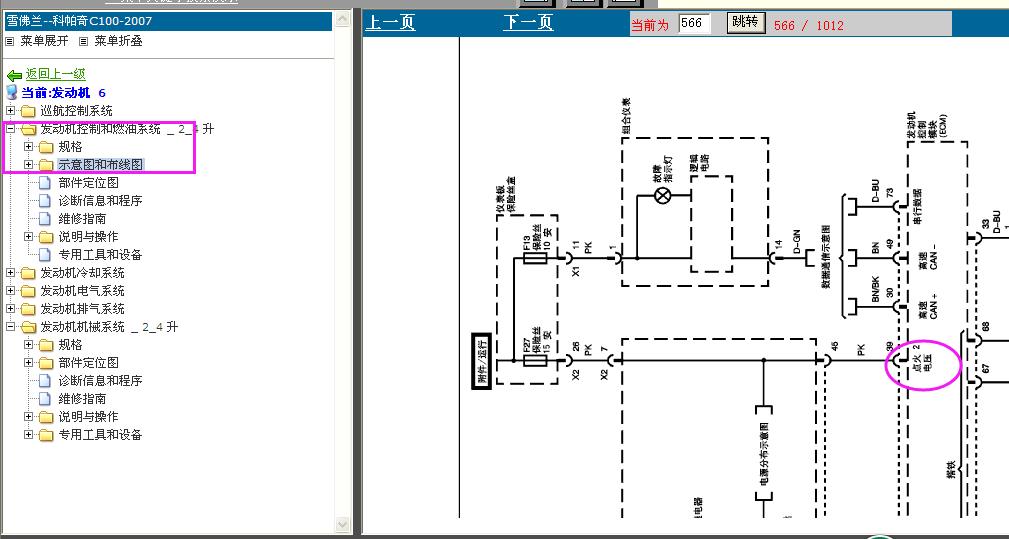Click the tree panel scrollbar up arrow
Image resolution: width=1009 pixels, height=539 pixels.
point(343,18)
